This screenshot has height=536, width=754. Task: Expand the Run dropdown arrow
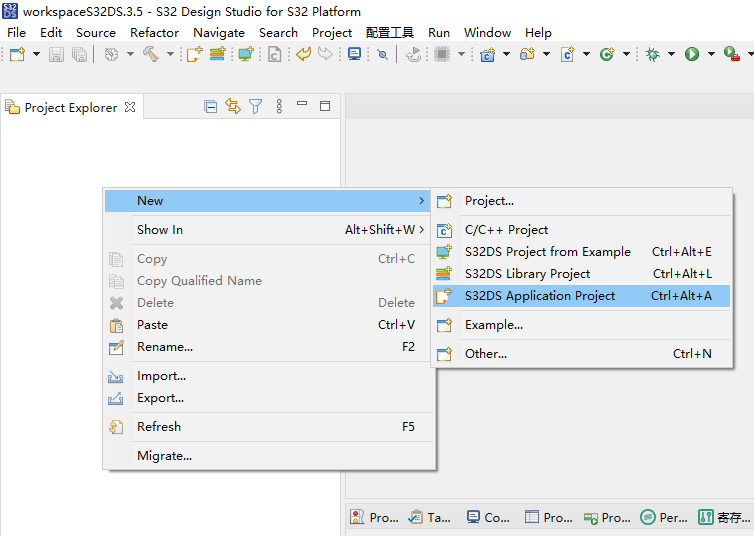point(711,54)
